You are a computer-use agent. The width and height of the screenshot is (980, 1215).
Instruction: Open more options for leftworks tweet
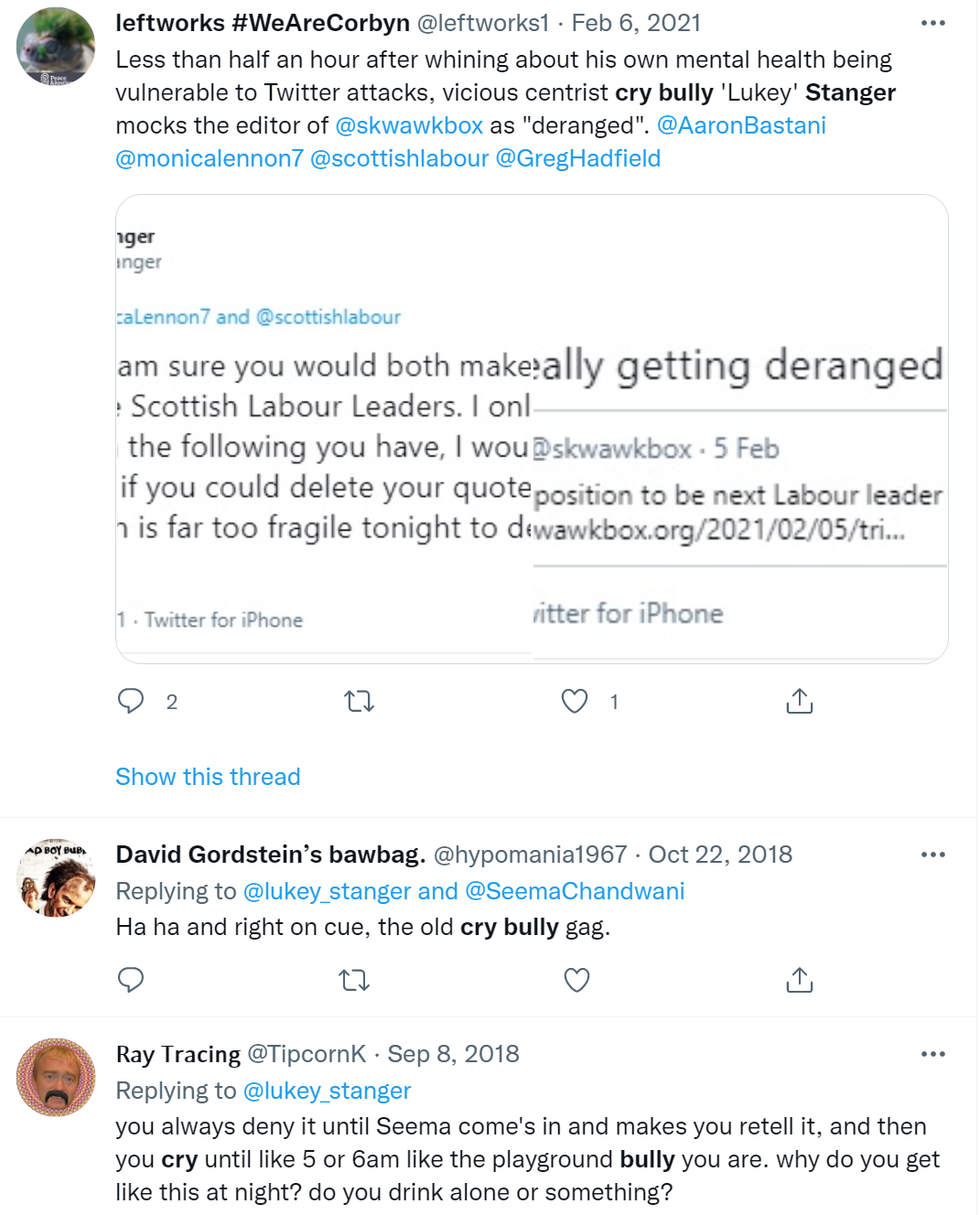coord(932,23)
